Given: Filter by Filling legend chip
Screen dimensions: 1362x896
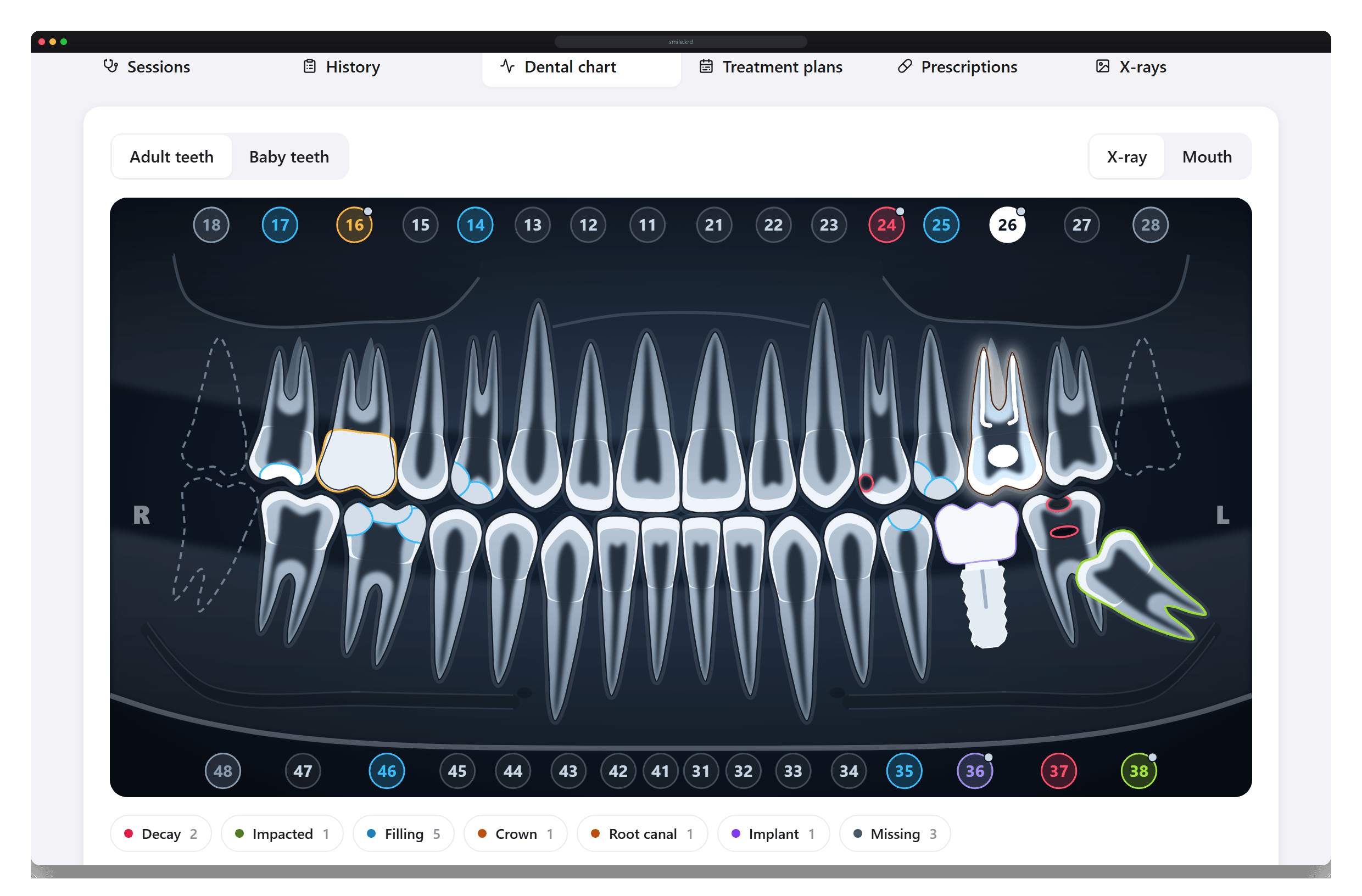Looking at the screenshot, I should pos(404,833).
